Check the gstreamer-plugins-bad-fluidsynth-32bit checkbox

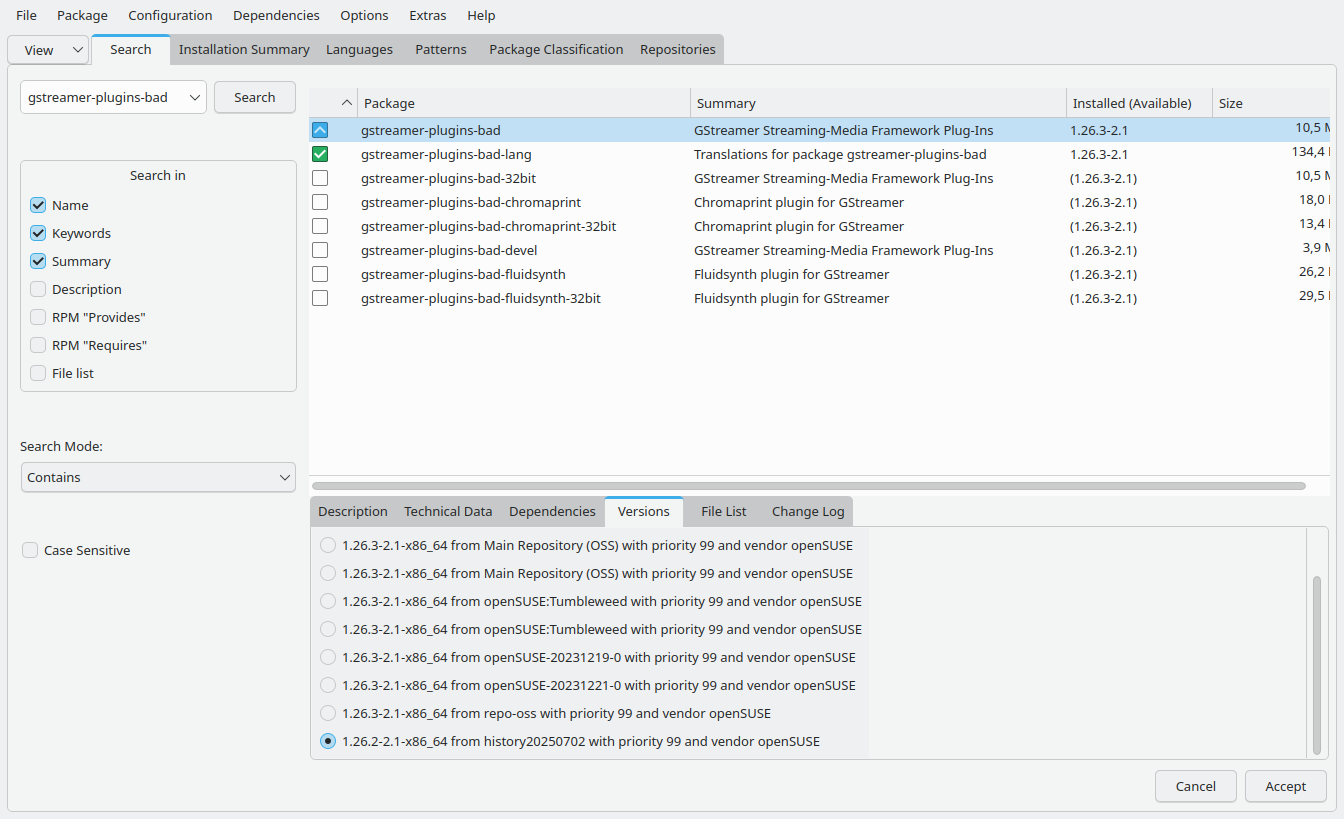[320, 298]
